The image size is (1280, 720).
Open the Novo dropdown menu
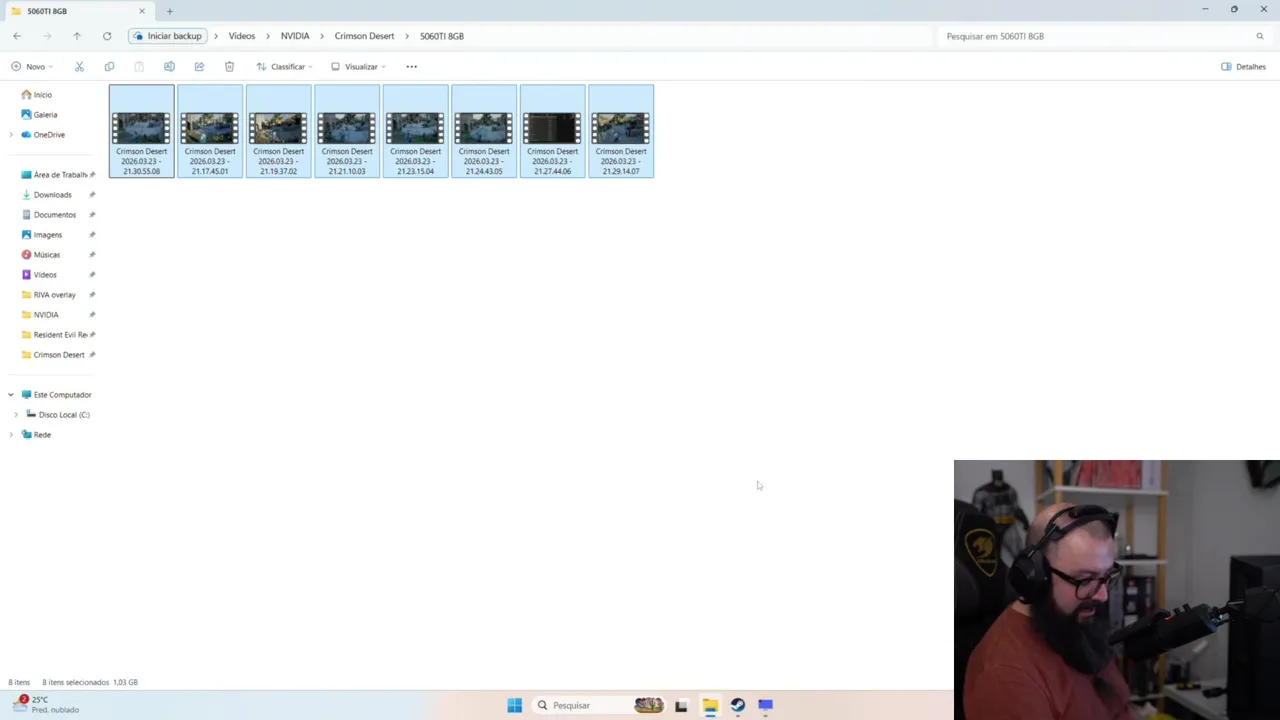(x=32, y=67)
